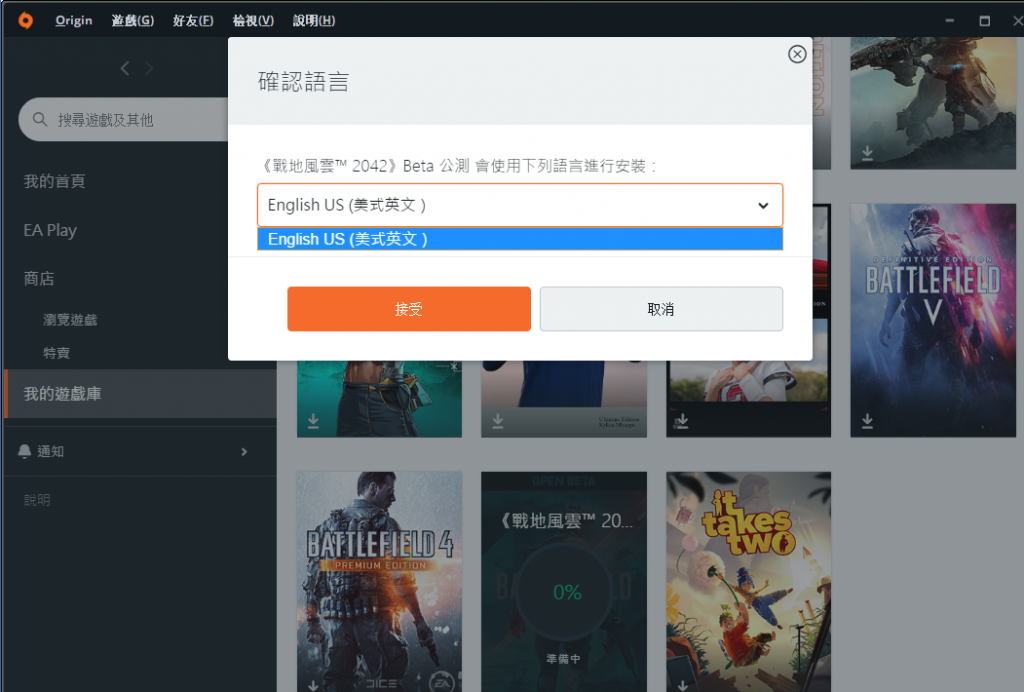This screenshot has width=1024, height=692.
Task: Click the Origin logo icon
Action: click(x=25, y=20)
